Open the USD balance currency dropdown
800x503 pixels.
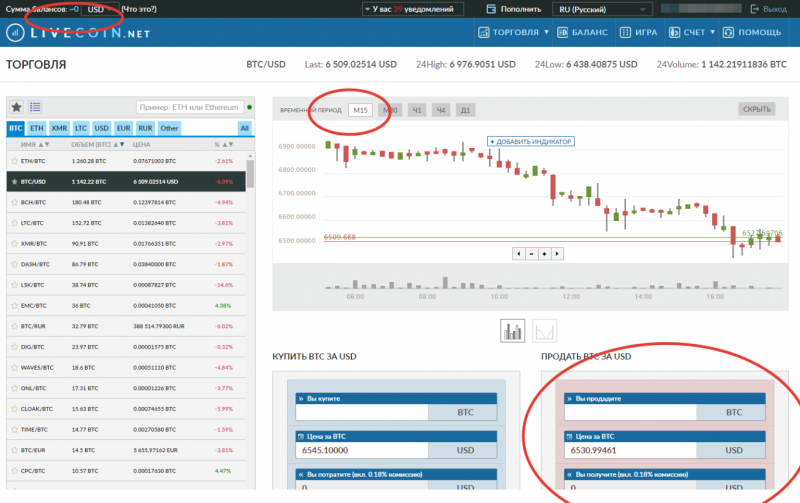coord(100,9)
